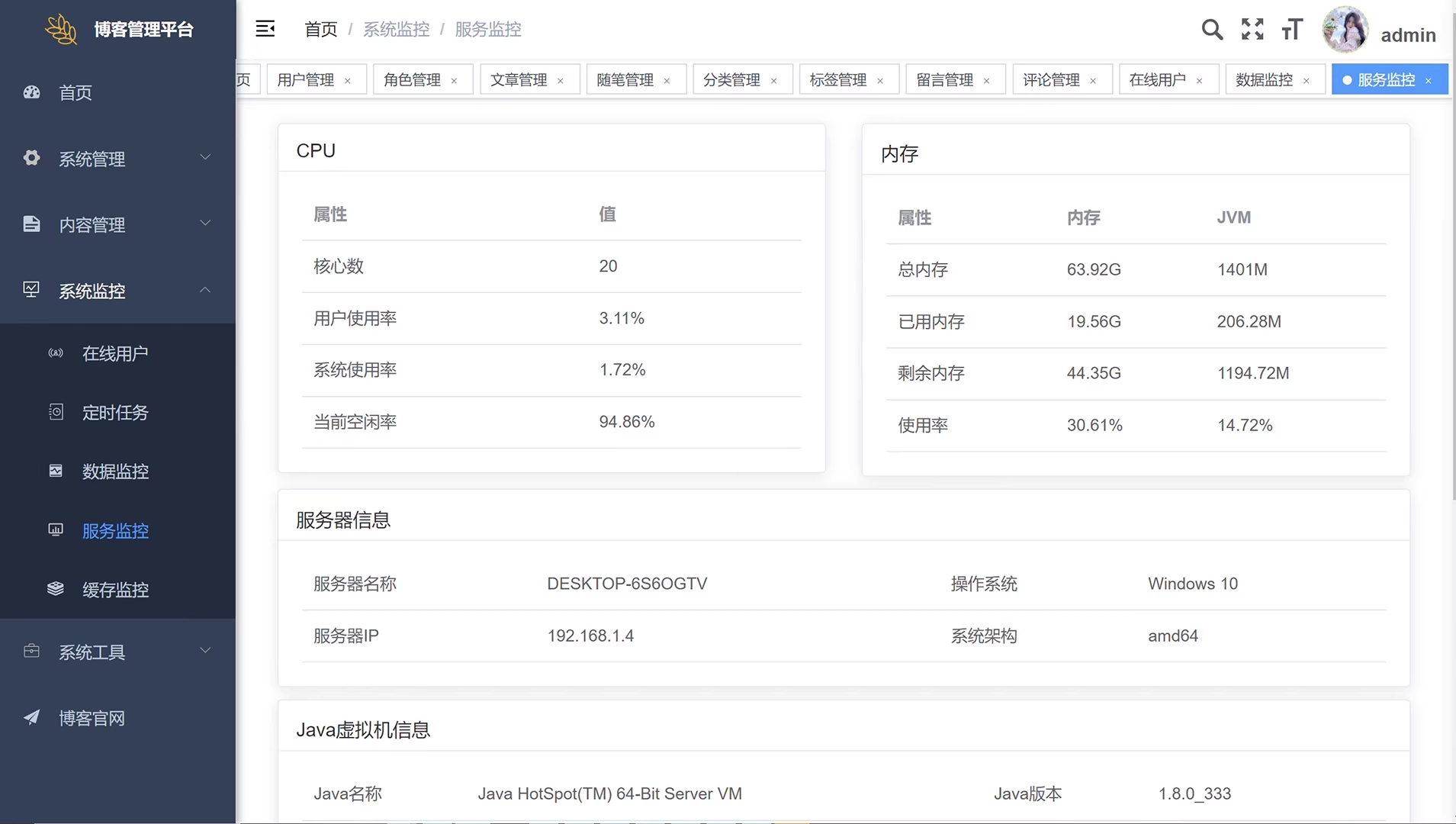Click the 数据监控 image icon

click(x=56, y=471)
